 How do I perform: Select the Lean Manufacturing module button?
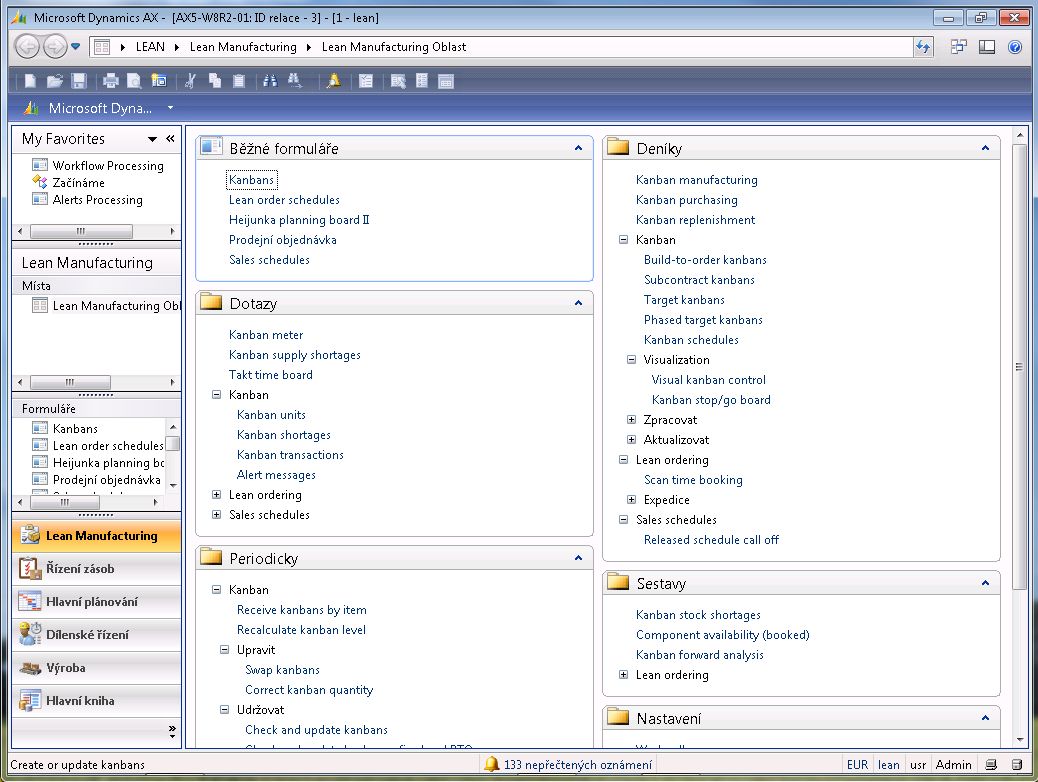coord(97,536)
